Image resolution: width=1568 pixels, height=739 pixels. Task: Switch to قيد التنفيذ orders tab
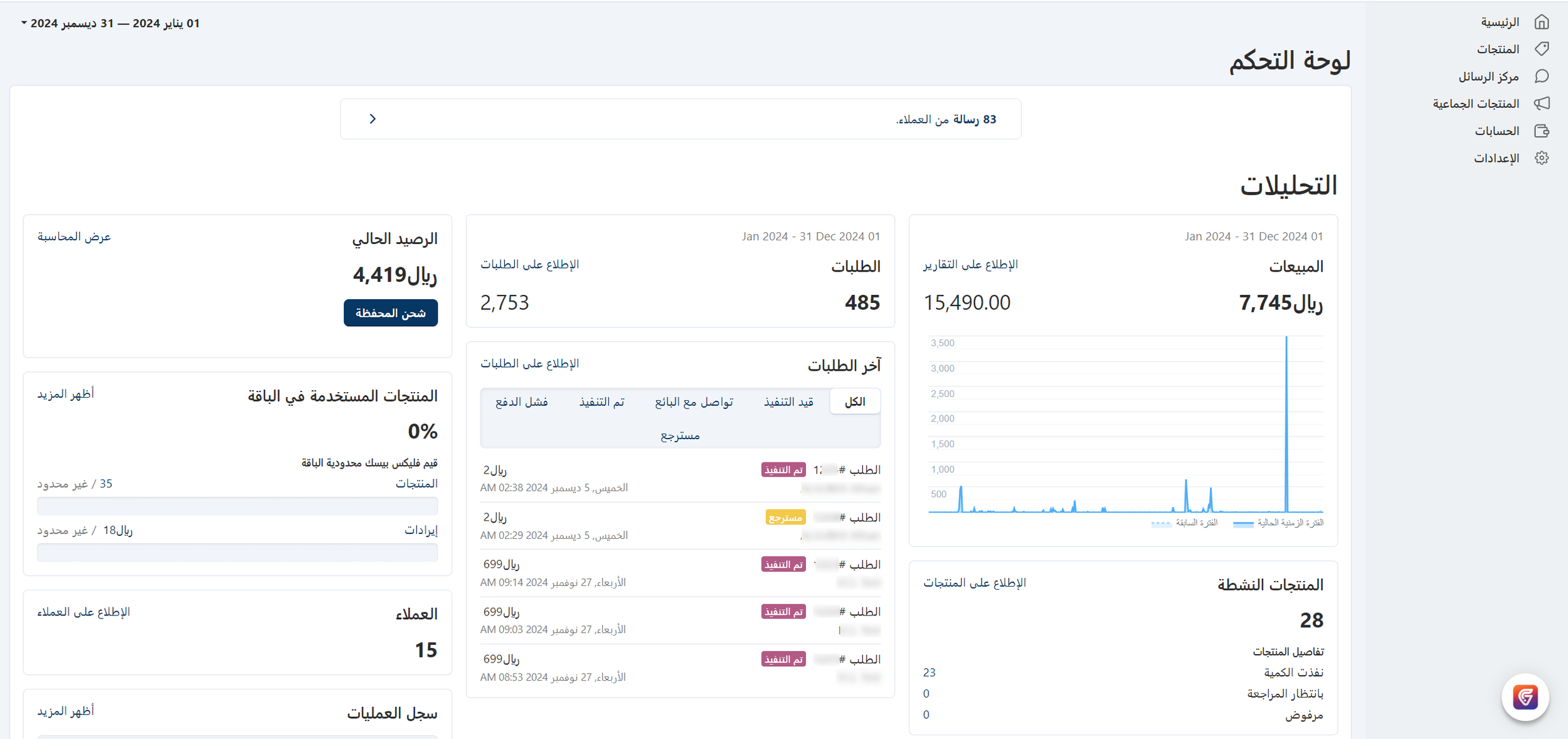(x=788, y=402)
